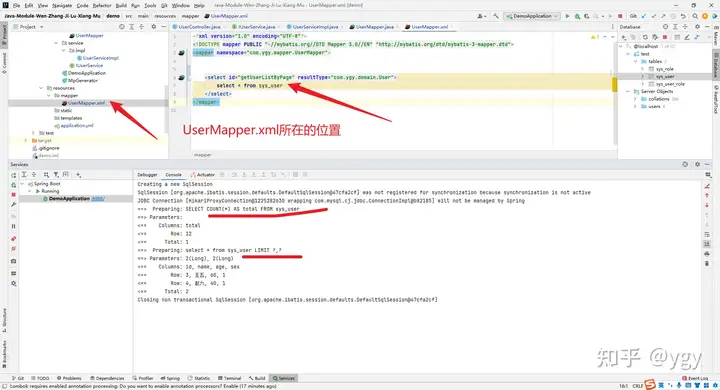Open Search Everywhere magnifier icon
This screenshot has height=390, width=720.
pos(695,16)
